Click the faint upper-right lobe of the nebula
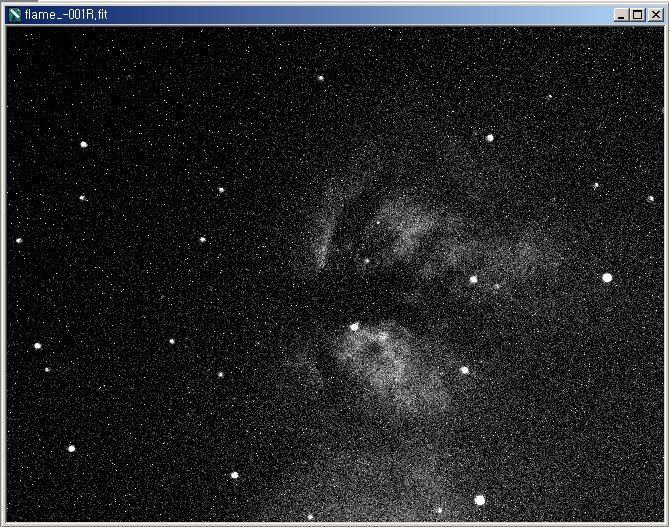 500,250
